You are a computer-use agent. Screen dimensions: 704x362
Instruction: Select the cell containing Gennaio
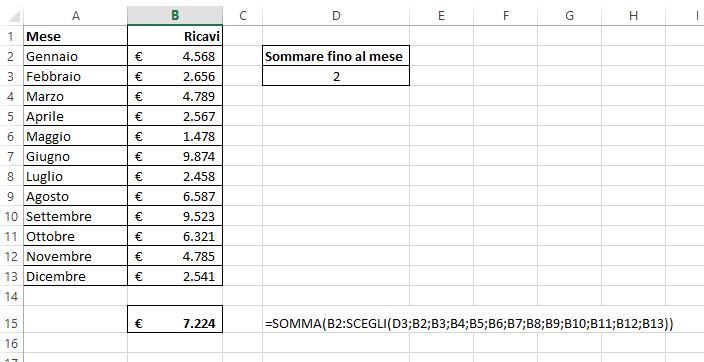(75, 56)
